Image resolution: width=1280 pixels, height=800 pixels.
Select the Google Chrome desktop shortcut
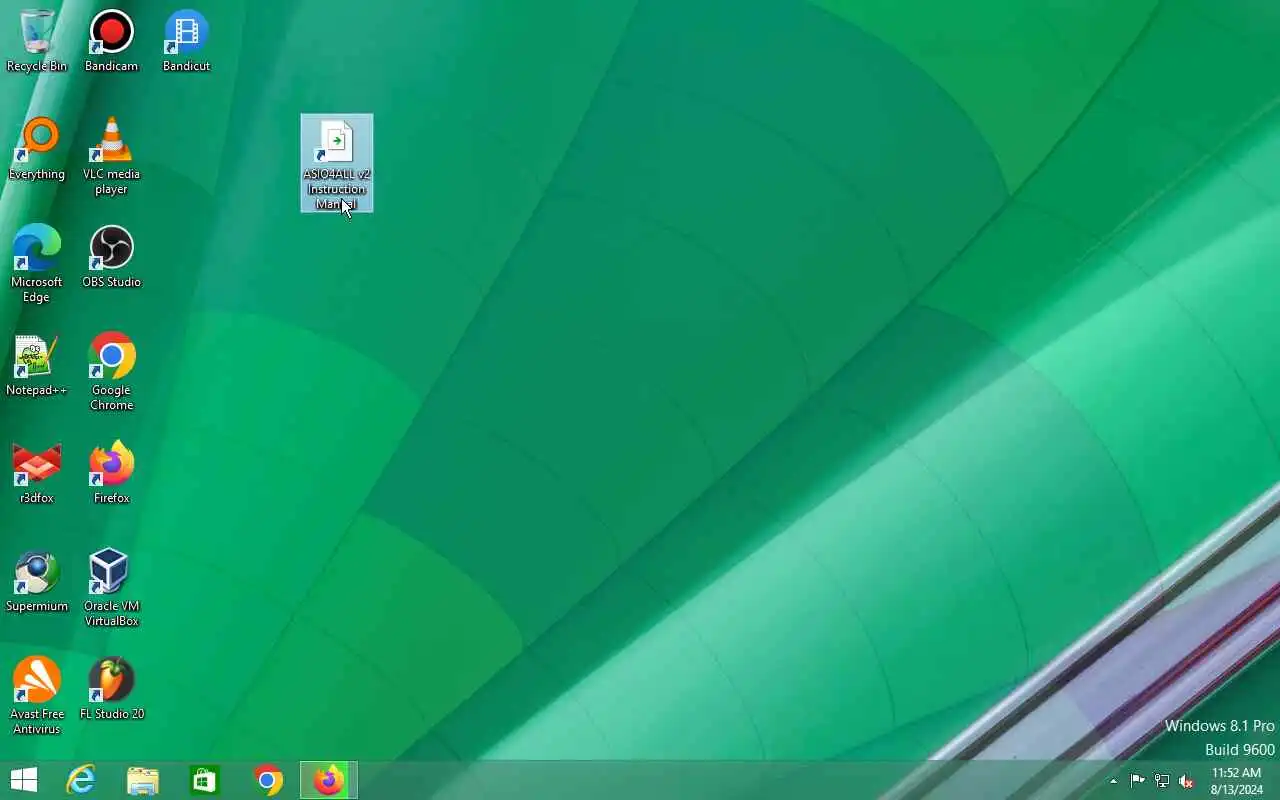point(111,372)
